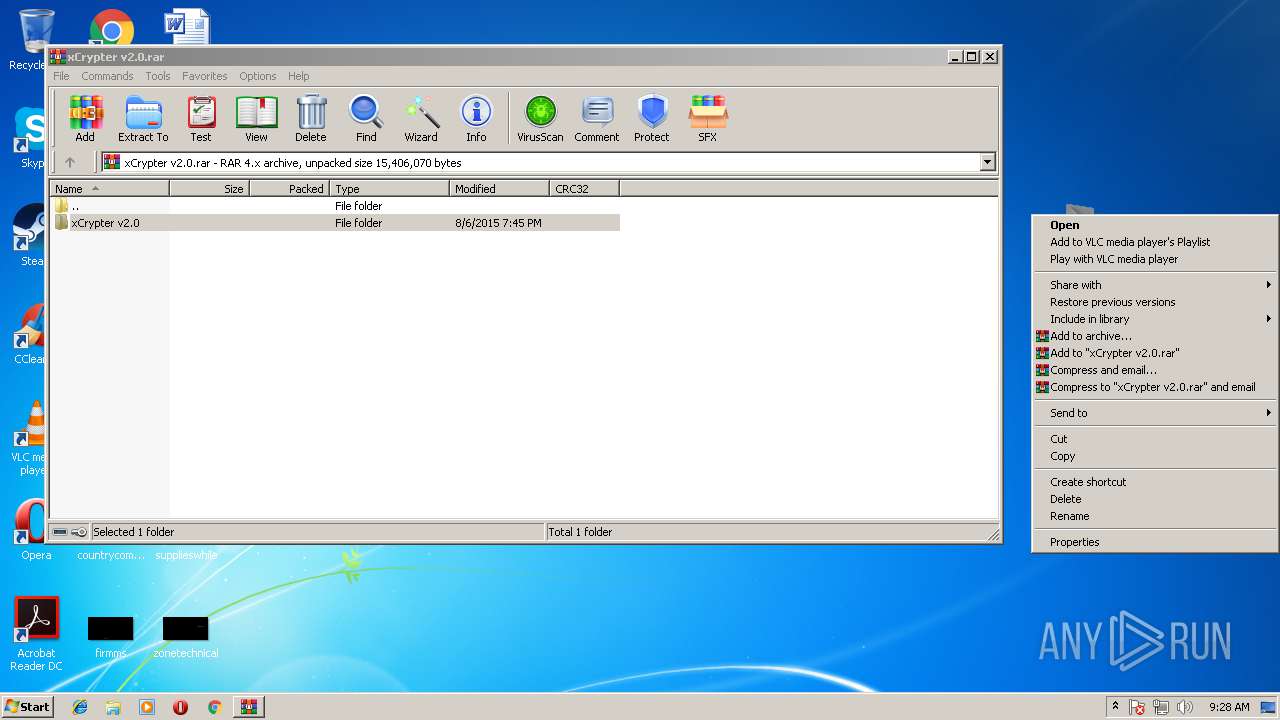
Task: Open the Tools menu
Action: tap(158, 76)
